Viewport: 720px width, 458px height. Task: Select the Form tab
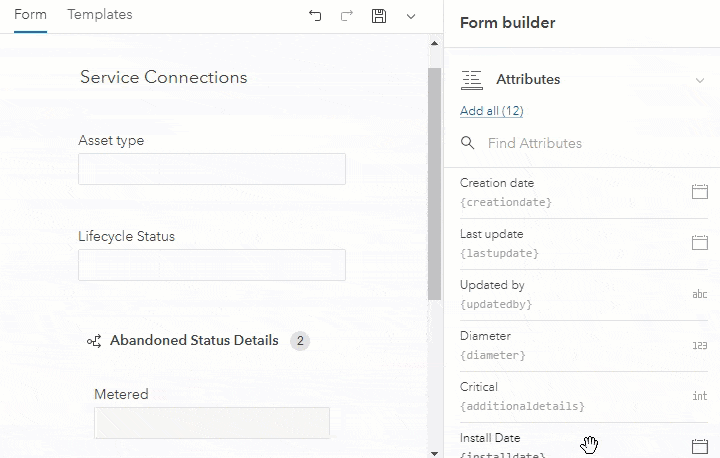click(x=30, y=15)
